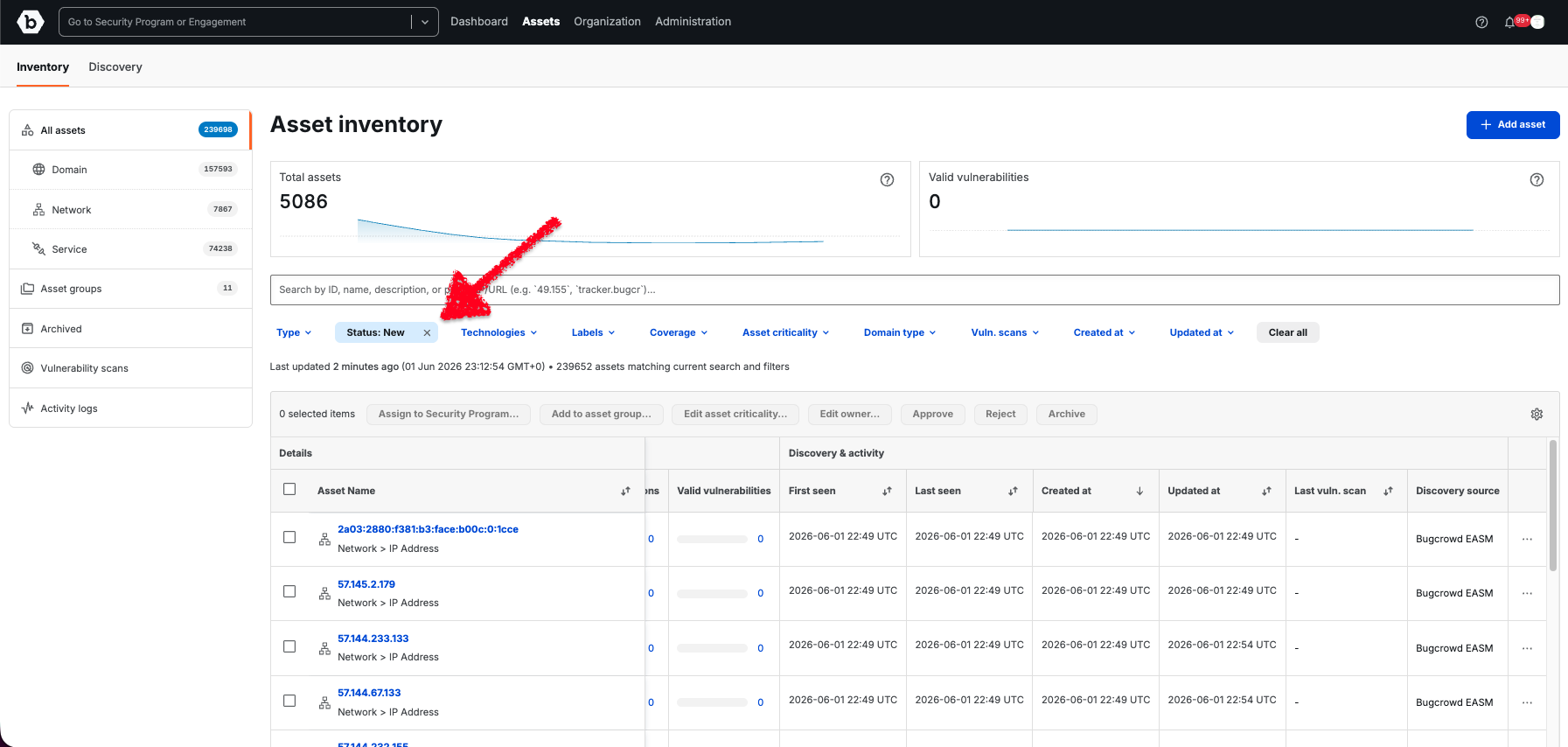Click vulnerability bar in 57.145.2.179 row
1568x747 pixels.
(712, 593)
